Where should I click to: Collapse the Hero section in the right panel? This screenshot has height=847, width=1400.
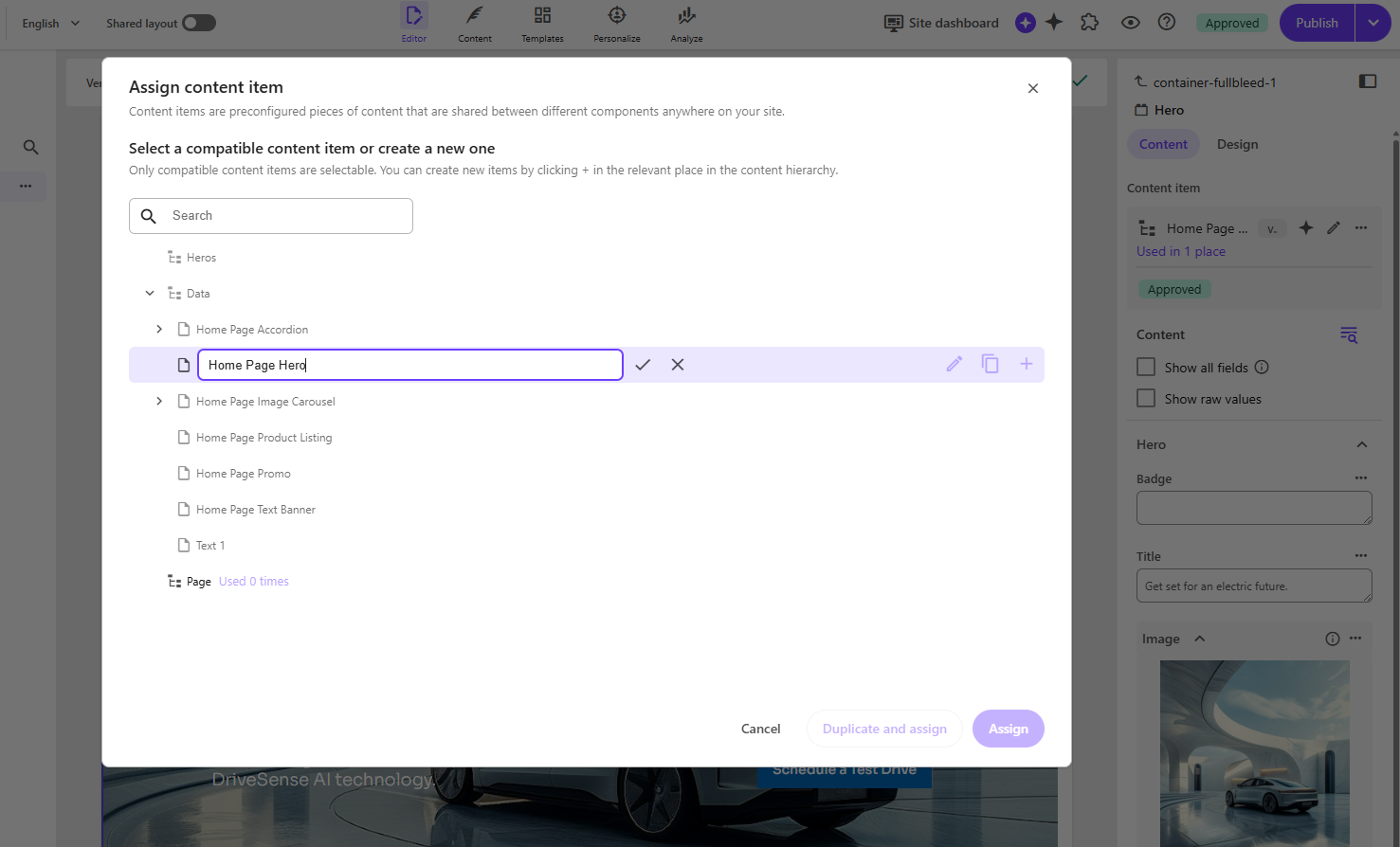[x=1361, y=443]
